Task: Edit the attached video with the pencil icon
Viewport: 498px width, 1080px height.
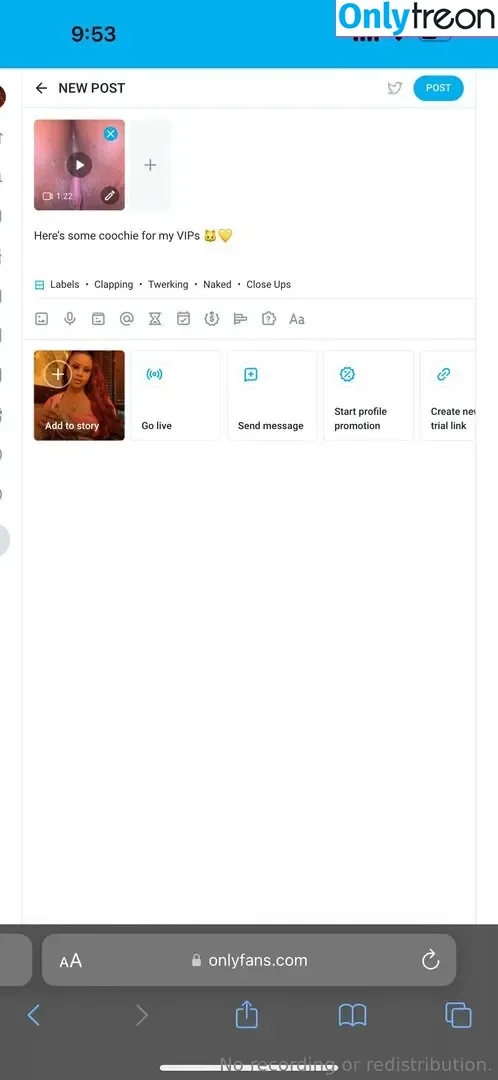Action: pyautogui.click(x=110, y=196)
